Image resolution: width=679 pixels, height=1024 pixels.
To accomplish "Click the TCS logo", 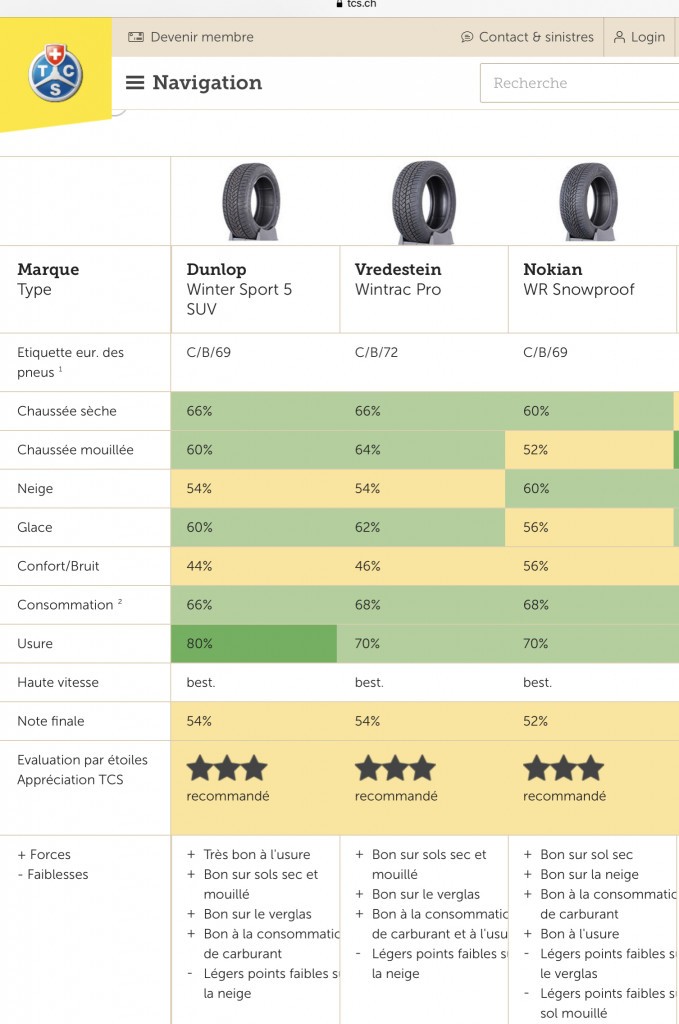I will [x=55, y=72].
